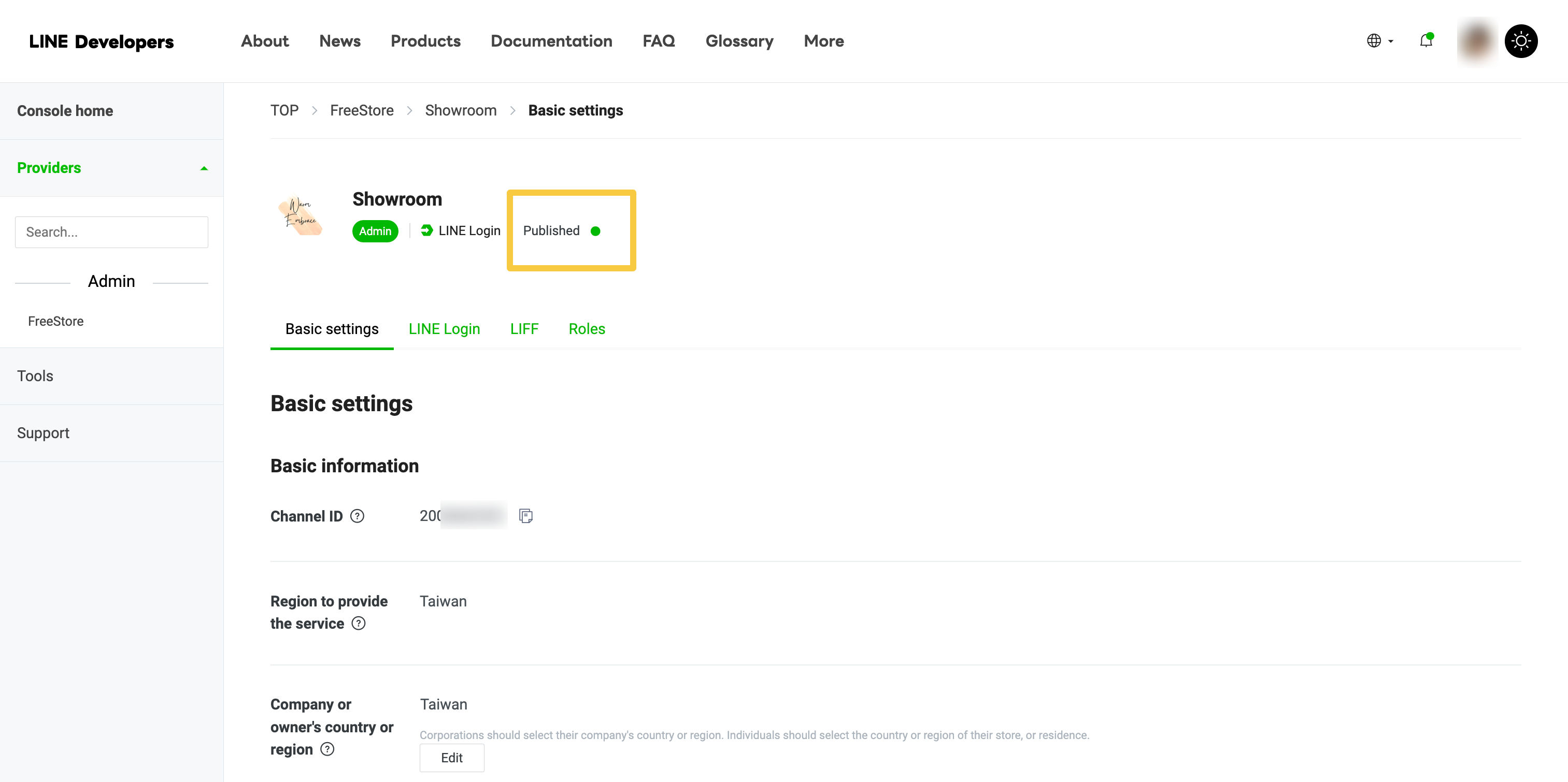Go to Console home in sidebar
Screen dimensions: 1568x782
[x=65, y=111]
